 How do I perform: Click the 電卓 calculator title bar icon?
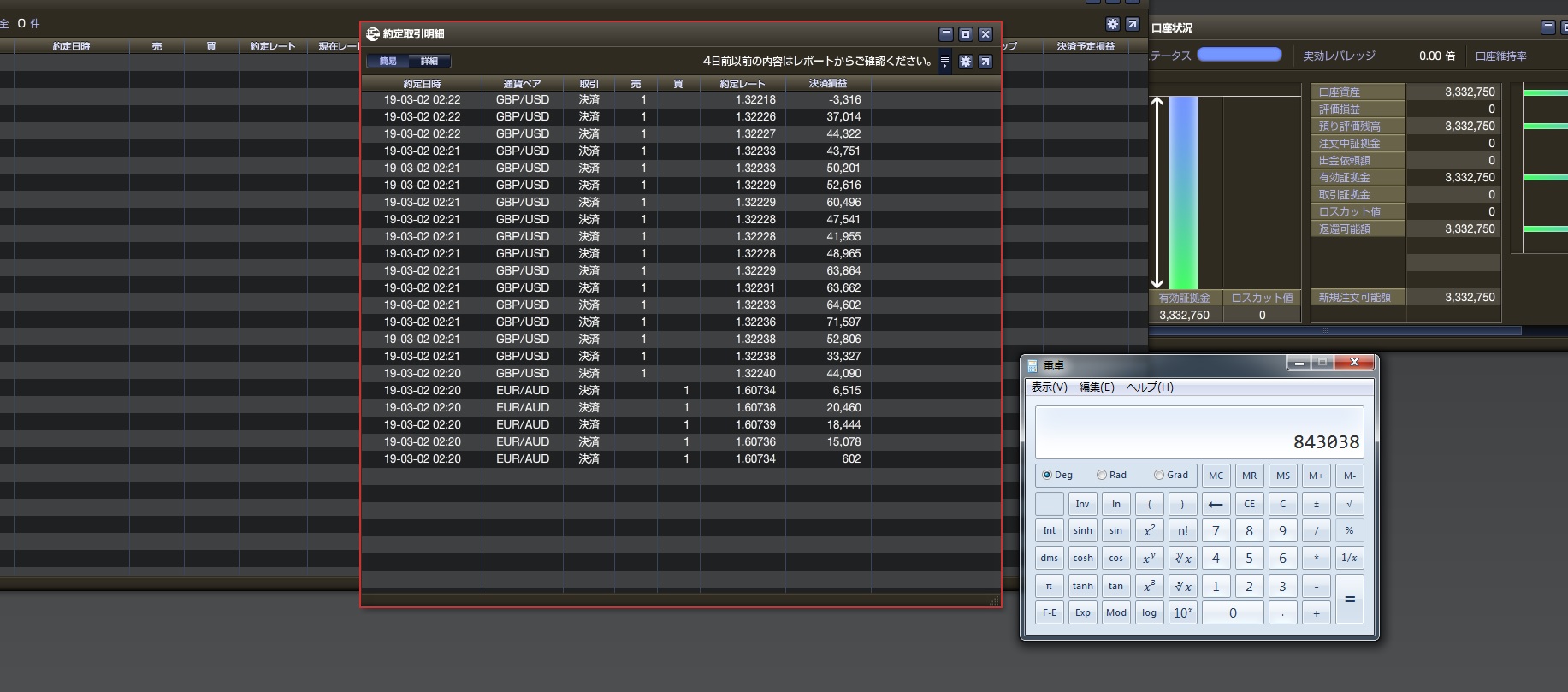click(x=1033, y=365)
